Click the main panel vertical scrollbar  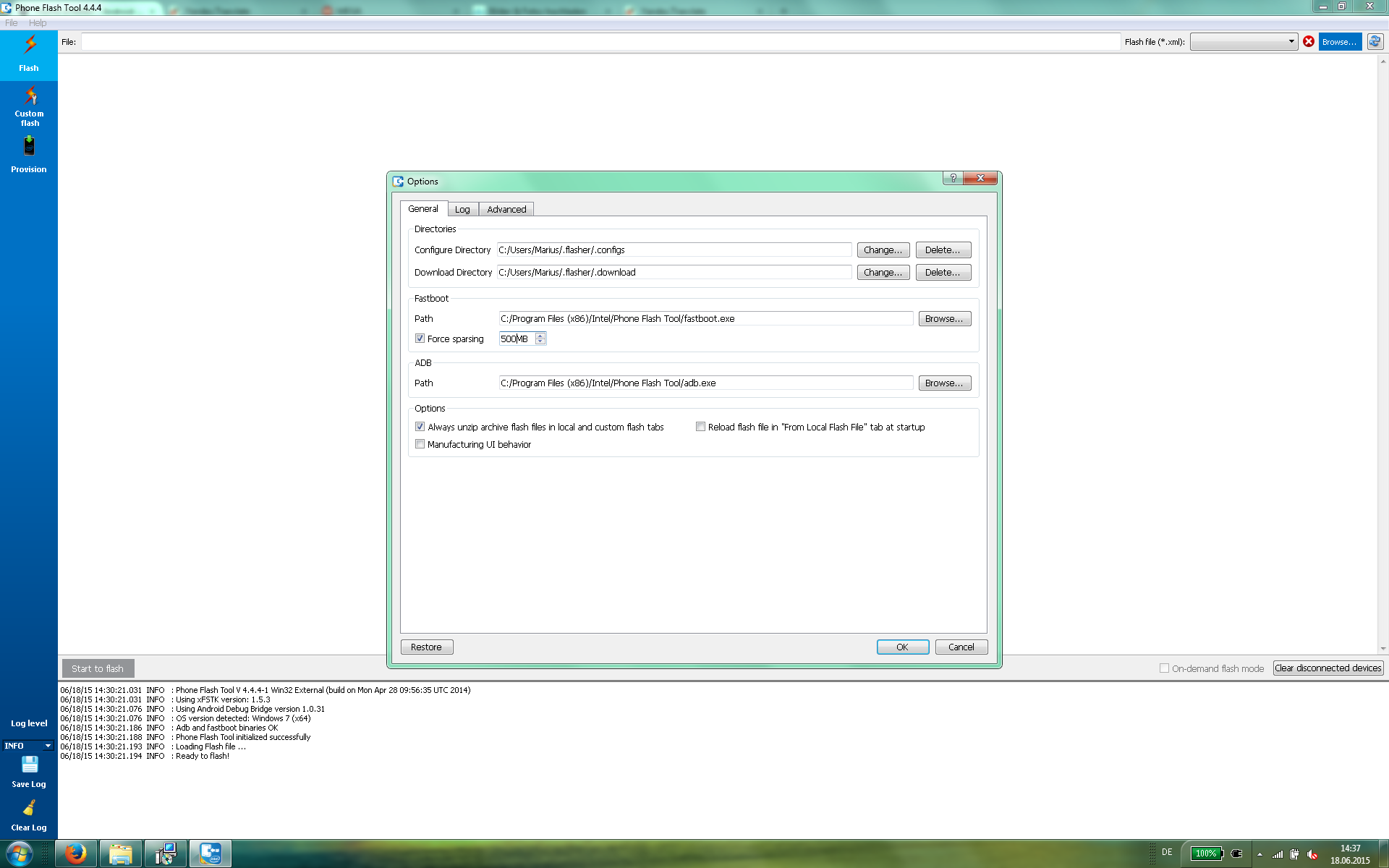[1383, 354]
